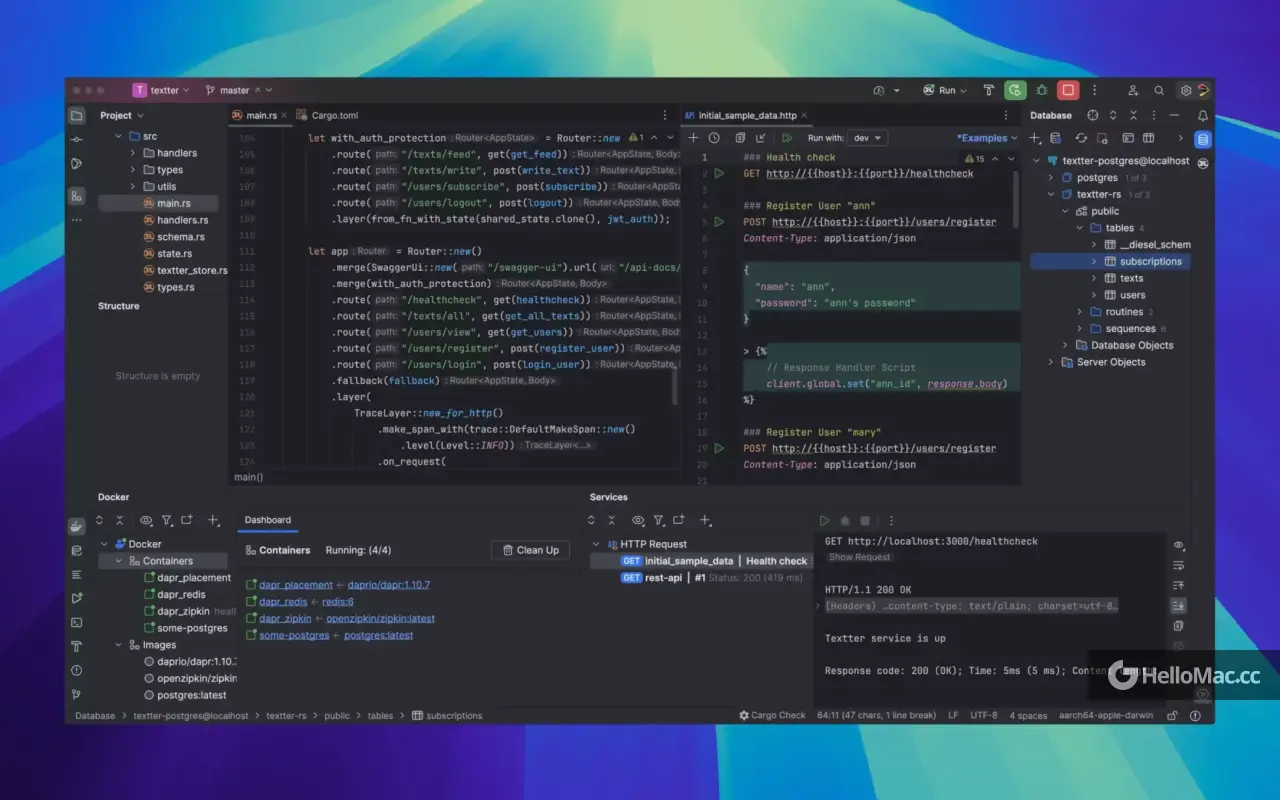Screen dimensions: 1280x800
Task: Toggle the eye icon beside response output
Action: click(1179, 545)
